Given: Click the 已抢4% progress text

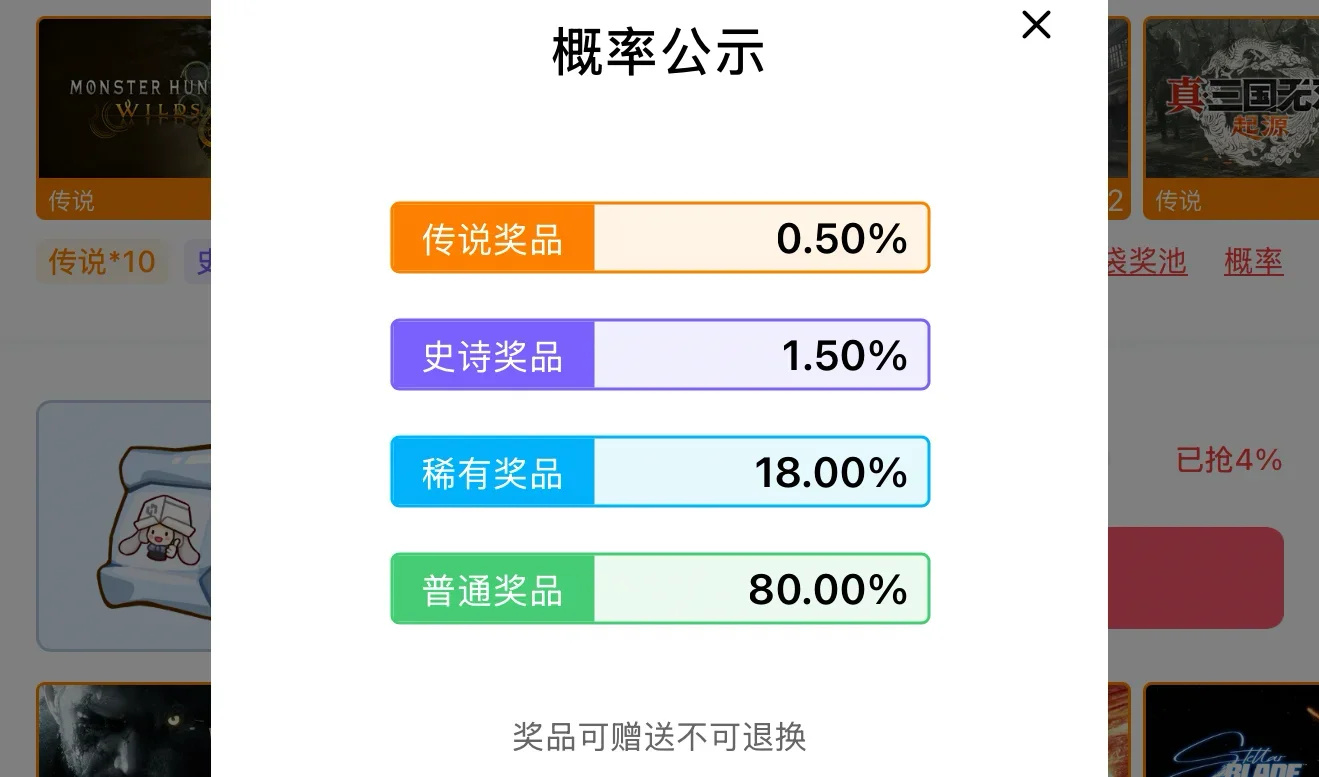Looking at the screenshot, I should pos(1229,460).
